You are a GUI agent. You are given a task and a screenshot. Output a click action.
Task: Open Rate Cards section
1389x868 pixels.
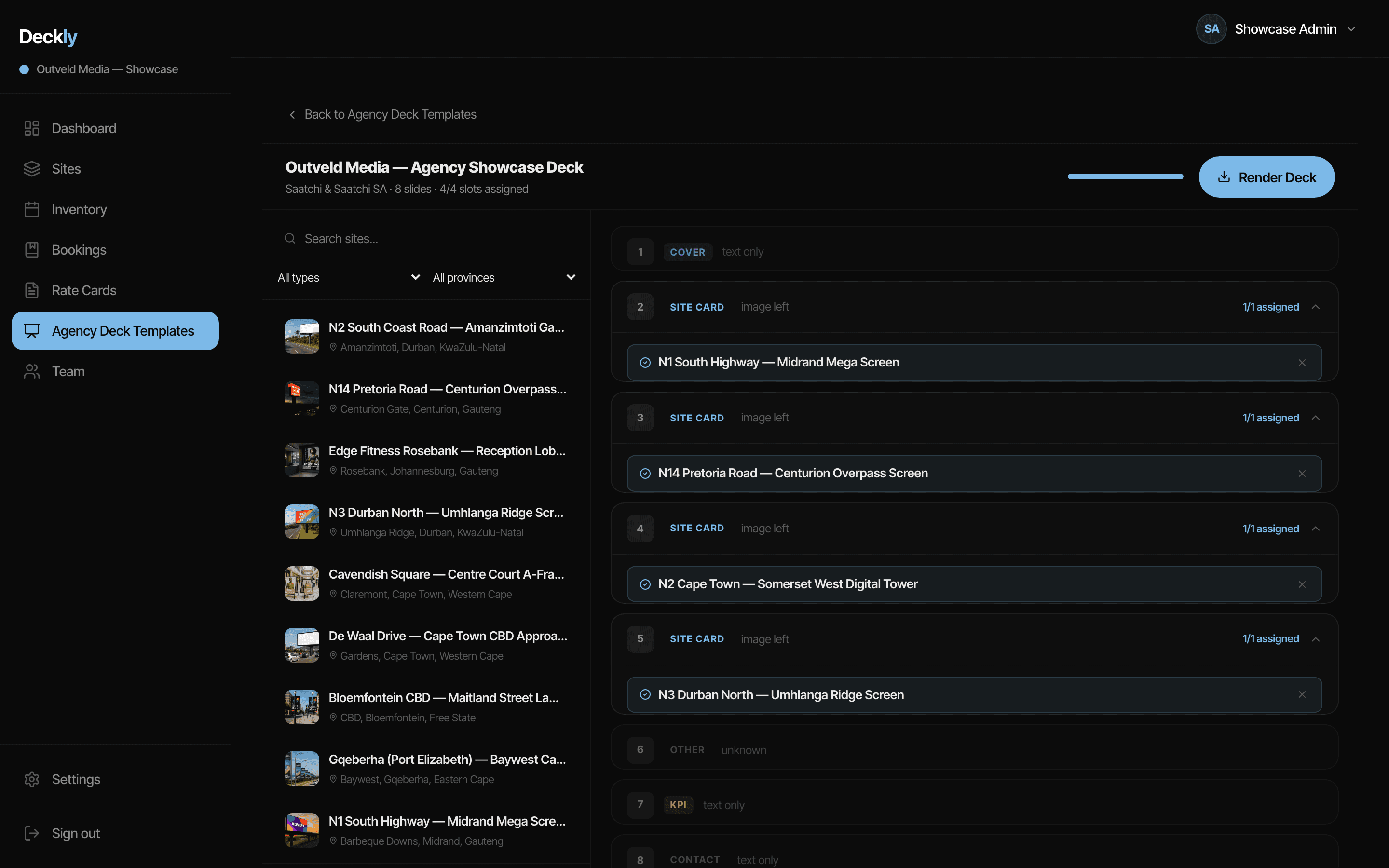tap(115, 290)
